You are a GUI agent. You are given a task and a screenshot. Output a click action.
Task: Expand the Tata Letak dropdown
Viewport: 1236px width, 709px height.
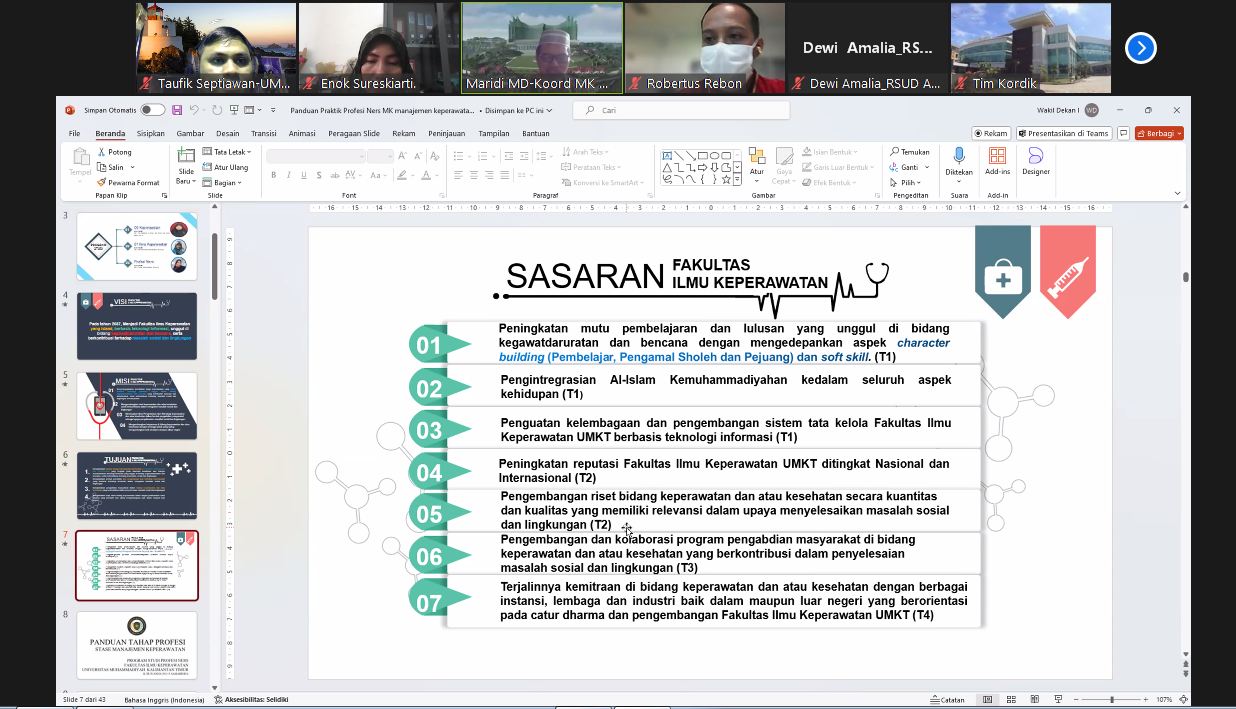(230, 152)
